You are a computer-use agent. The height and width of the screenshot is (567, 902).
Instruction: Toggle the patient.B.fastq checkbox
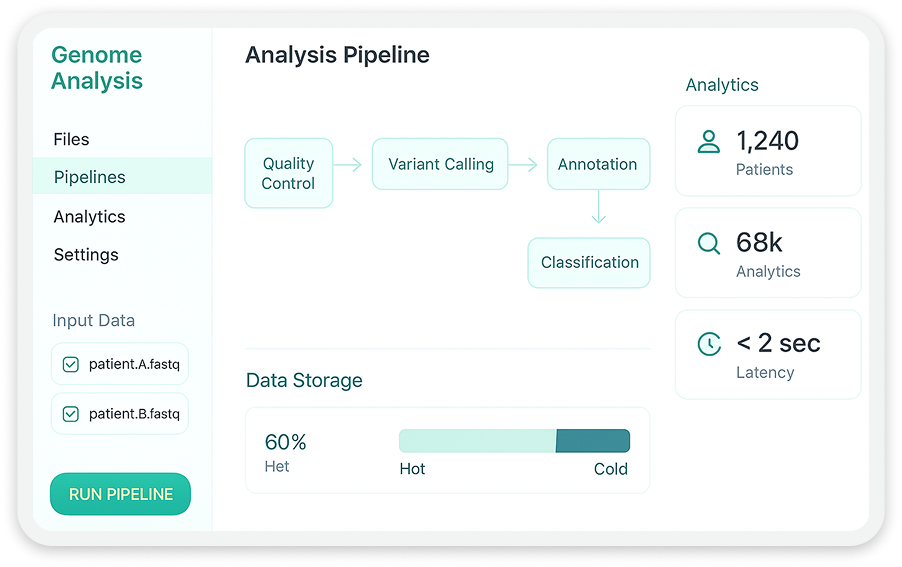[71, 413]
